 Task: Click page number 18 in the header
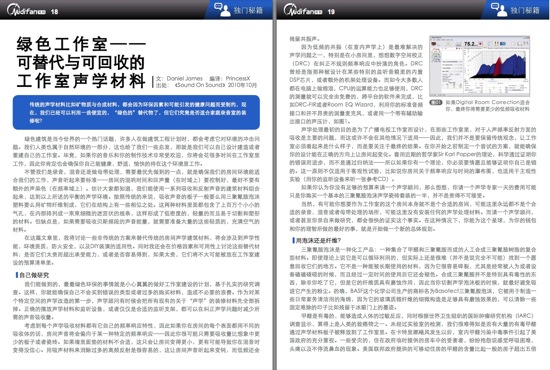[54, 12]
